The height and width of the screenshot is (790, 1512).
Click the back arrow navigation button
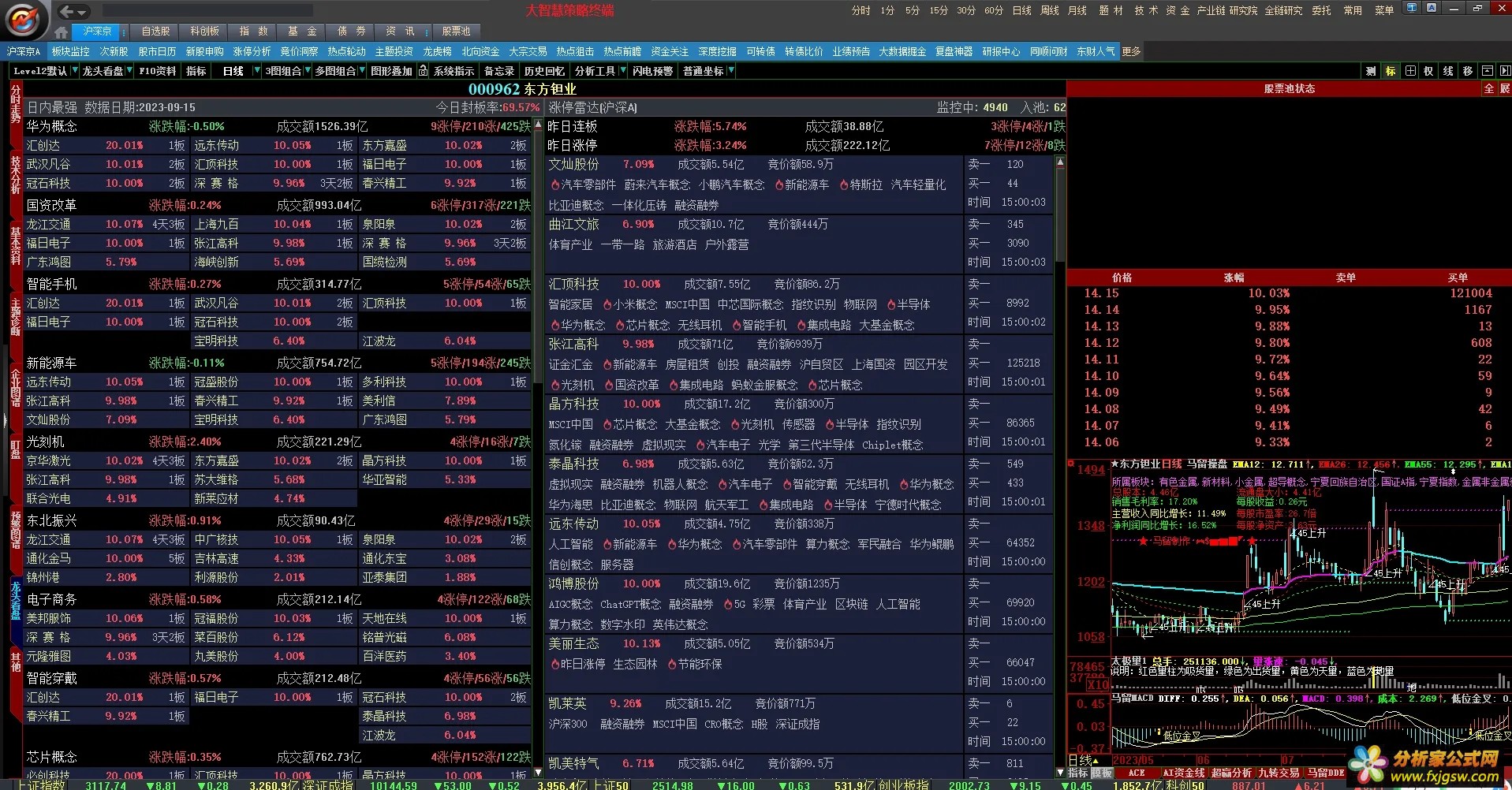pos(67,11)
